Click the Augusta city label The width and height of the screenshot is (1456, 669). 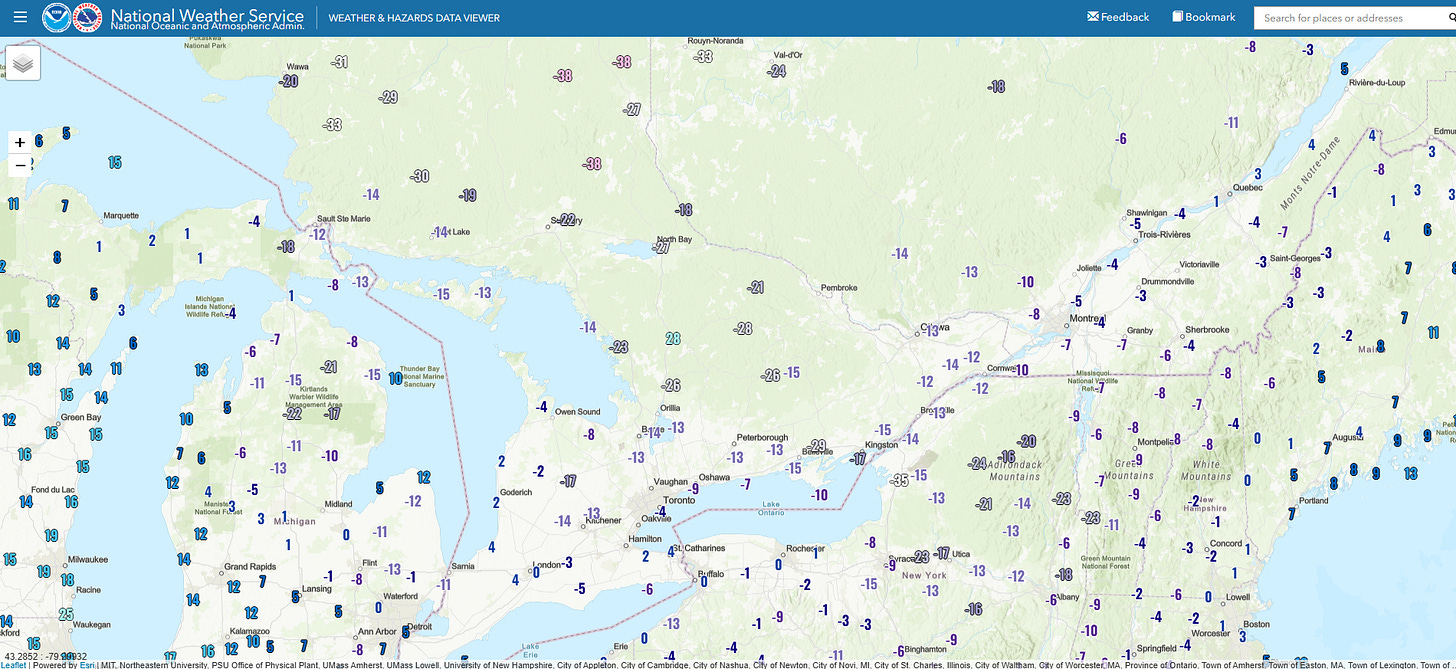click(x=1349, y=436)
